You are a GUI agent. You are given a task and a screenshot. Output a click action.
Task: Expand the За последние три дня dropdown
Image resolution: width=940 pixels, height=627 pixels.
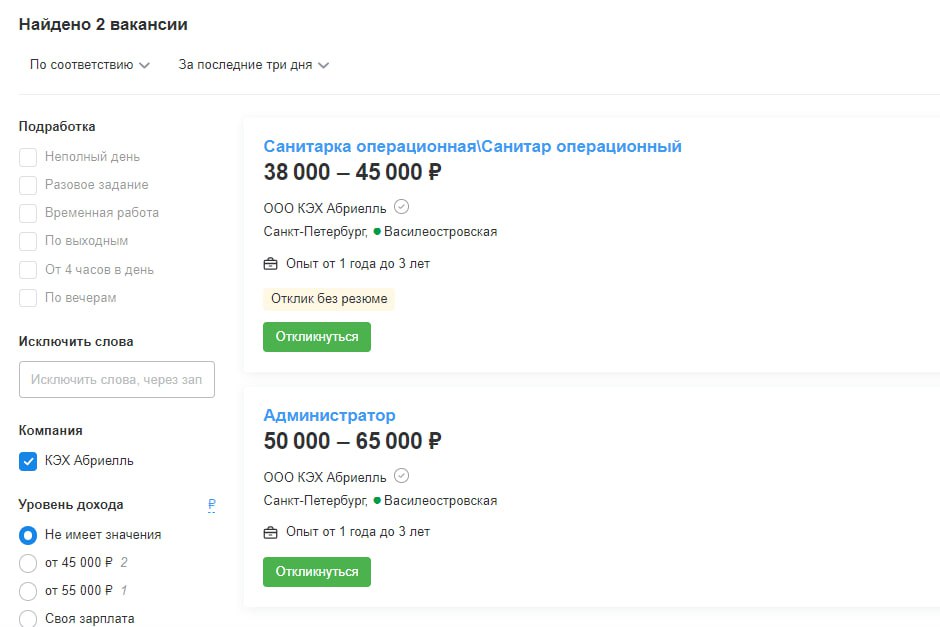(254, 65)
